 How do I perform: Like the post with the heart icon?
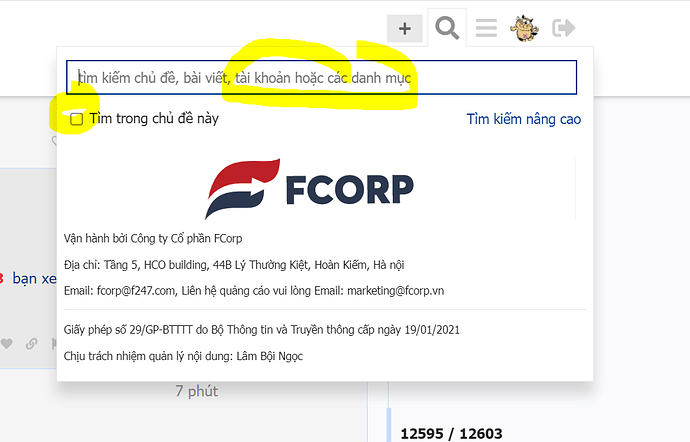pos(6,343)
